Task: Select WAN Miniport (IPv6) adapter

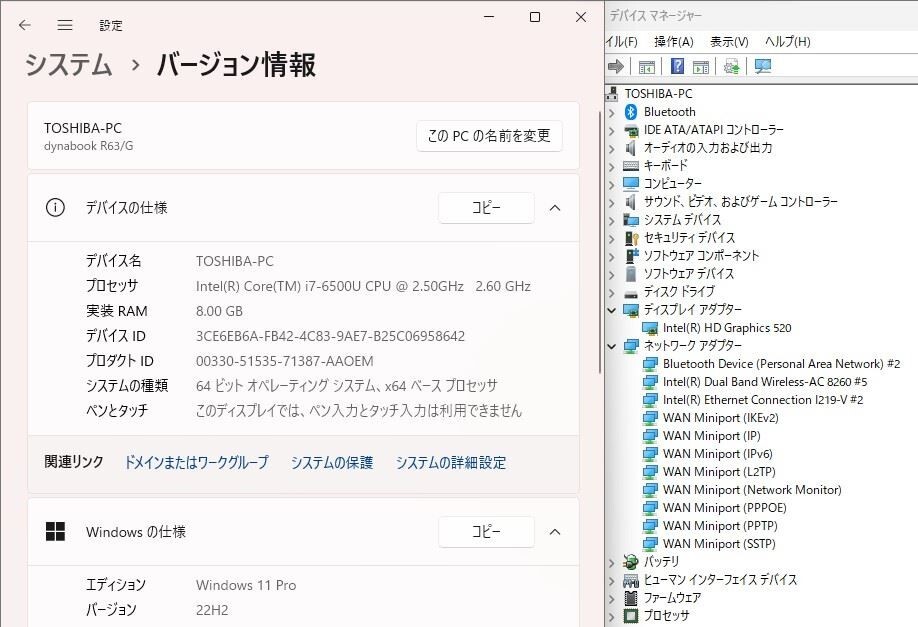Action: coord(717,454)
